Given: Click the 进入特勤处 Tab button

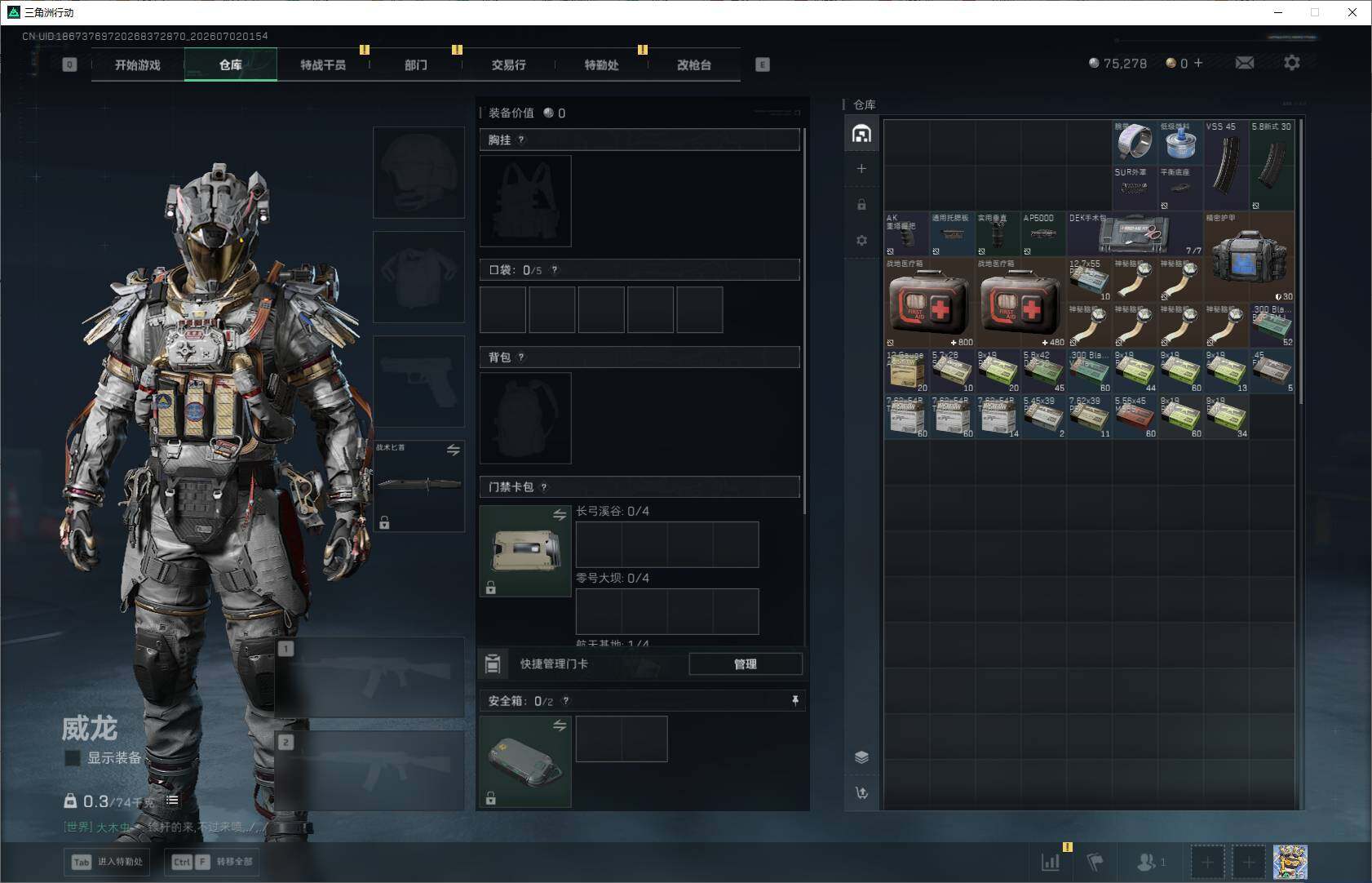Looking at the screenshot, I should [x=108, y=862].
